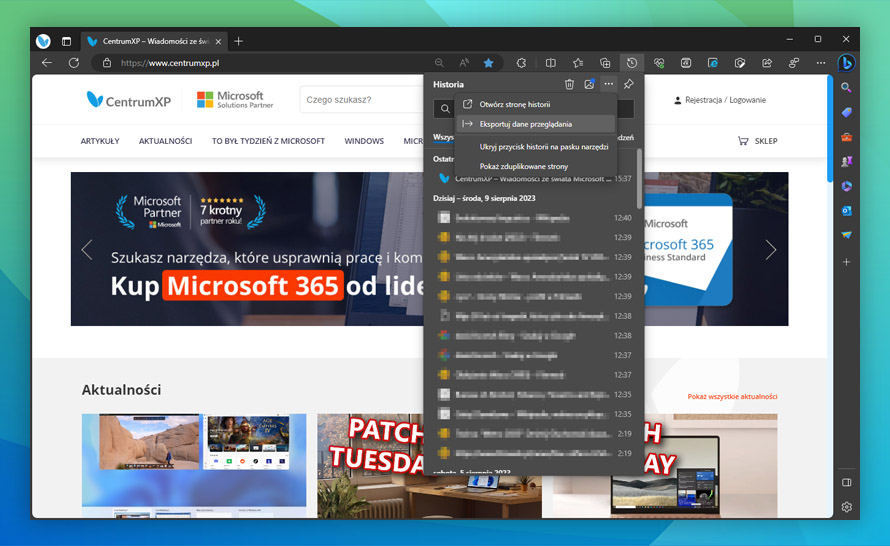Open 'Rejestracja / Logowanie' link
The image size is (890, 546).
tap(720, 100)
